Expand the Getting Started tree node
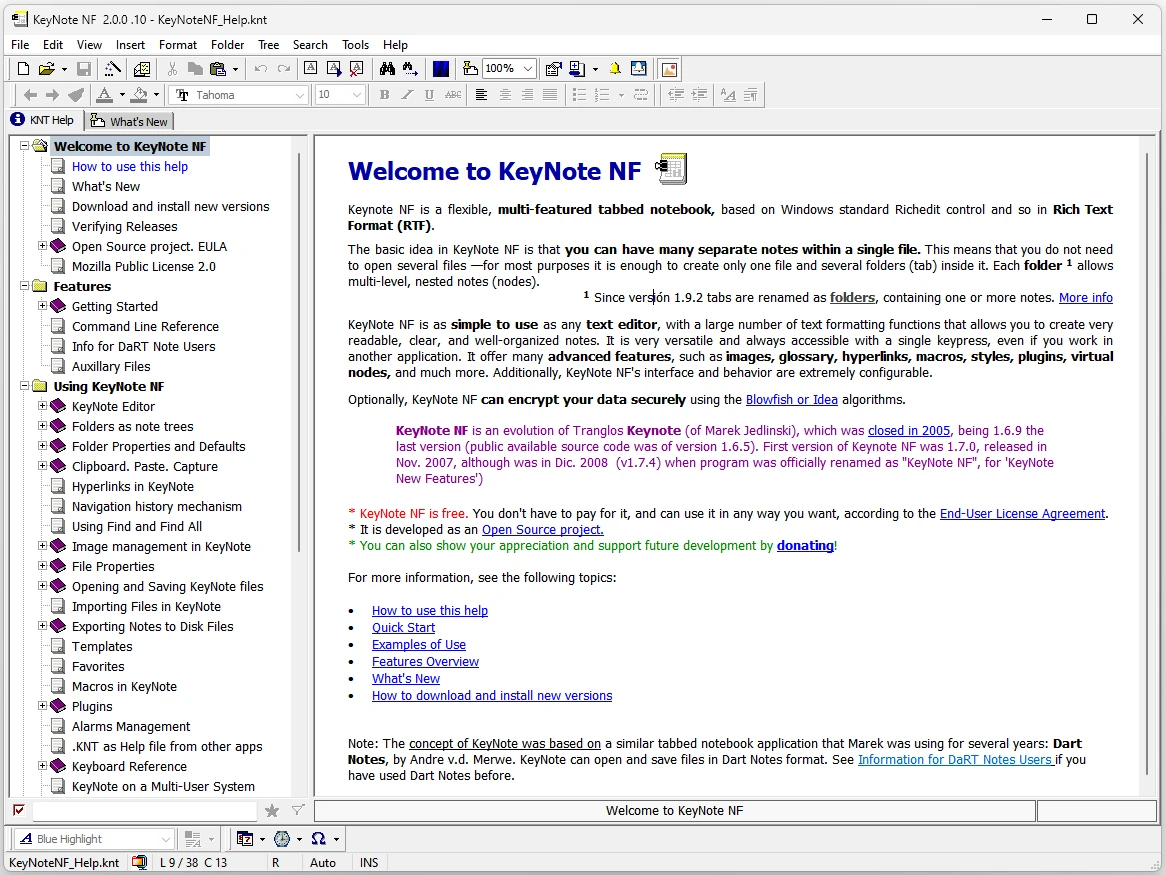The image size is (1166, 875). pyautogui.click(x=42, y=306)
